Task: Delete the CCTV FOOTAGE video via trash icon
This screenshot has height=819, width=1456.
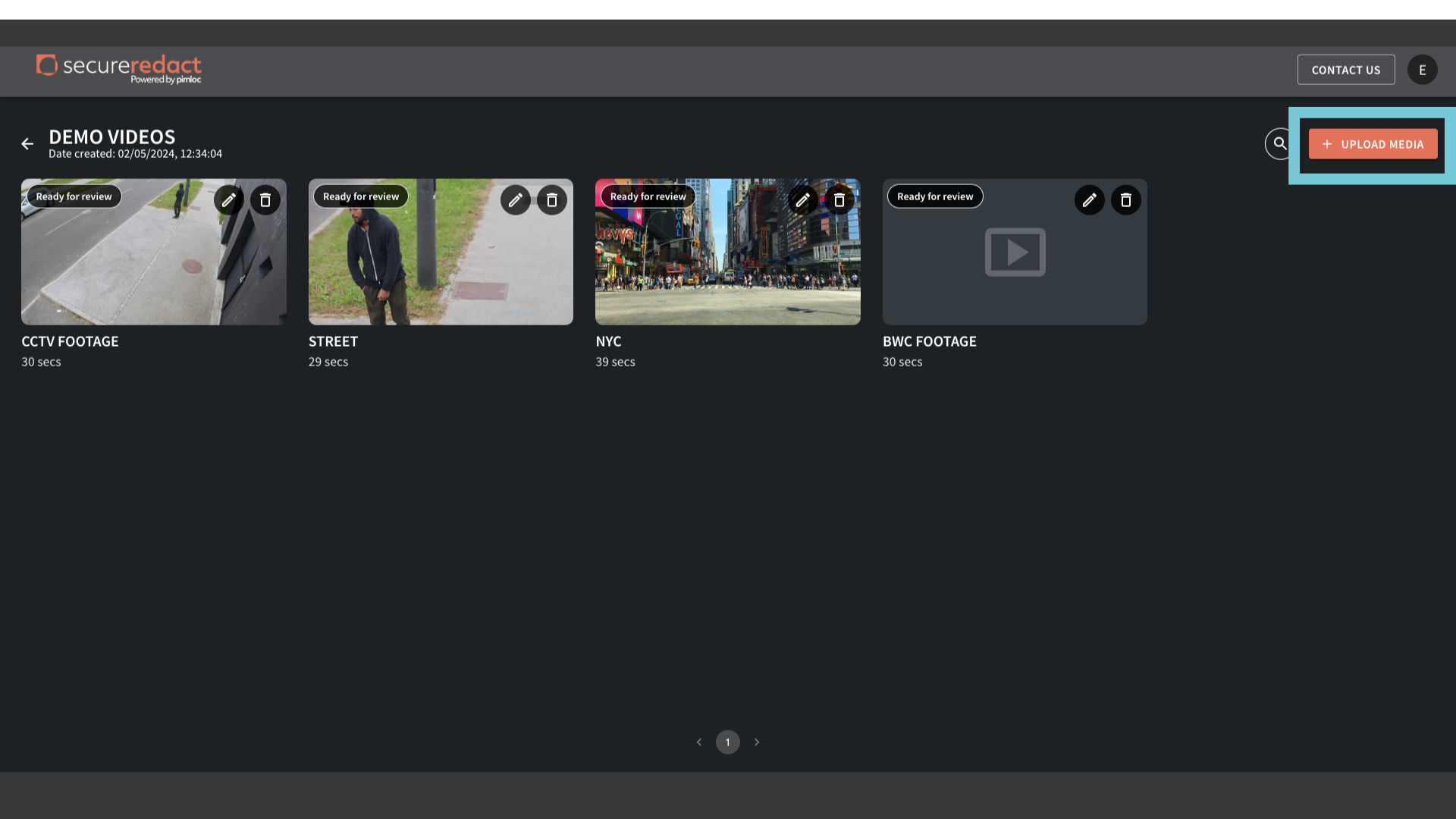Action: coord(265,199)
